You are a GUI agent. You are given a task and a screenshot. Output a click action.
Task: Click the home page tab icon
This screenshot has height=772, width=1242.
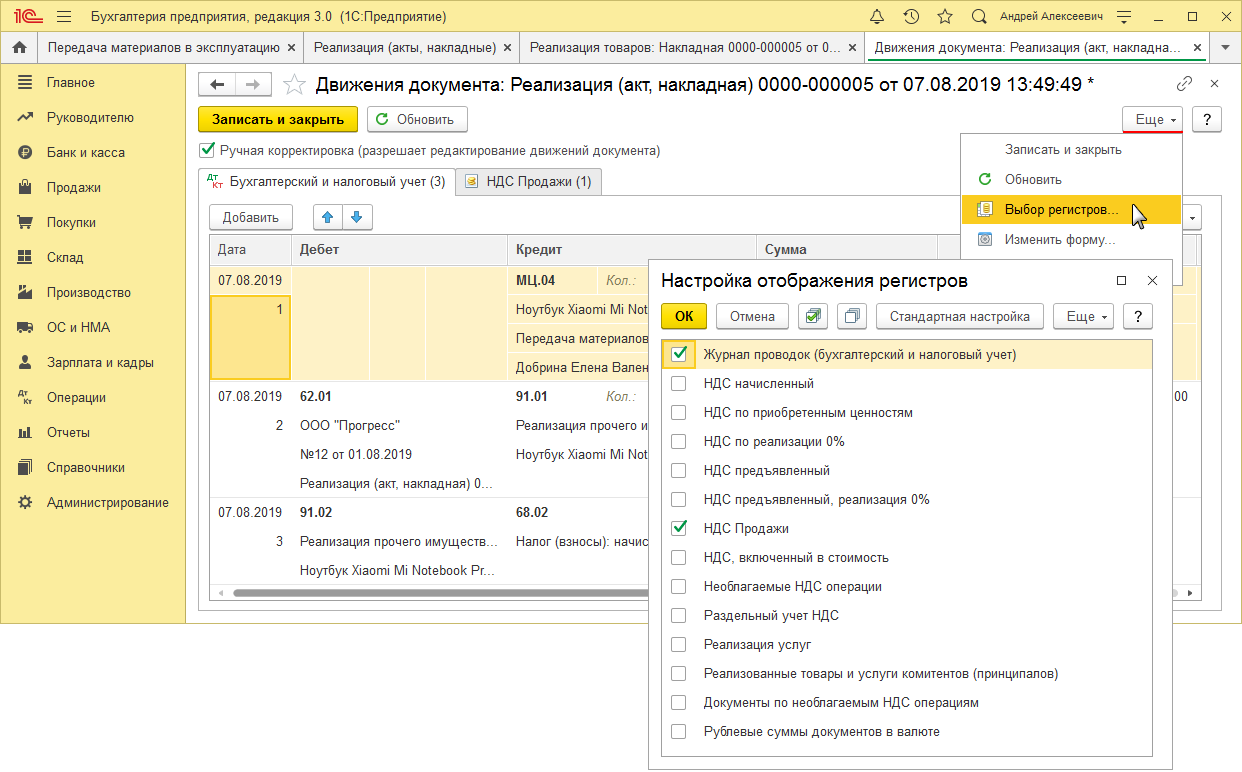[18, 47]
